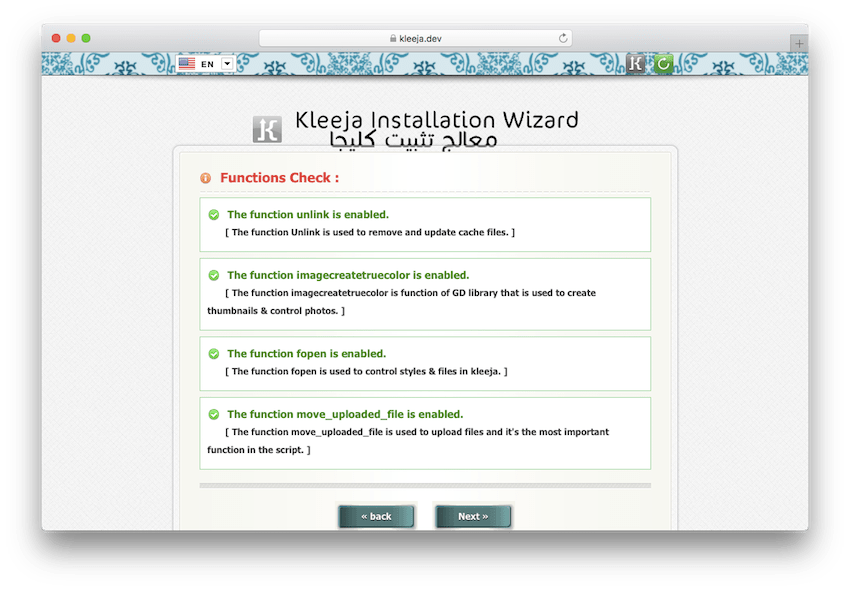
Task: Open the EN language dropdown arrow
Action: point(228,63)
